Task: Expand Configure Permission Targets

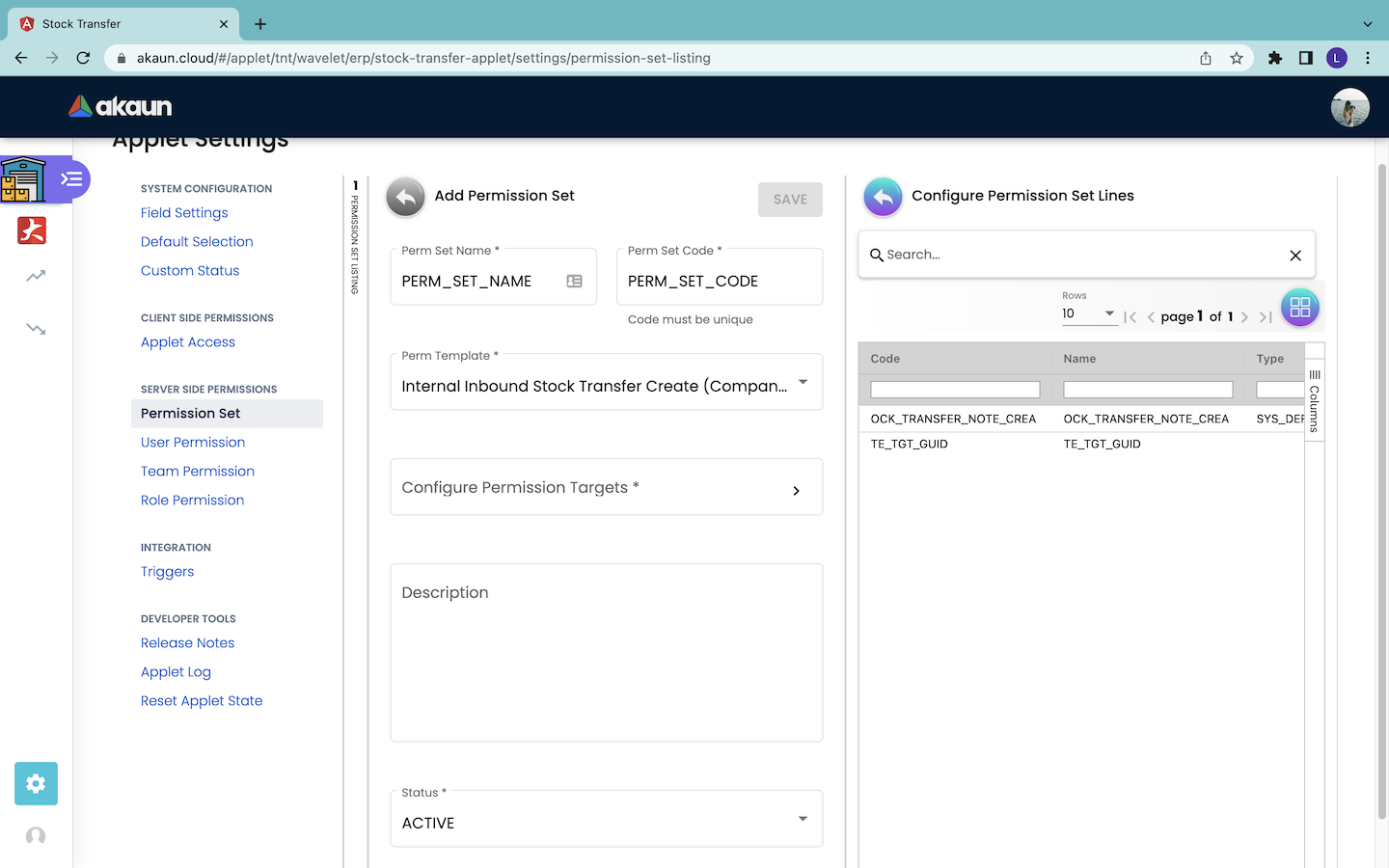Action: click(x=606, y=488)
